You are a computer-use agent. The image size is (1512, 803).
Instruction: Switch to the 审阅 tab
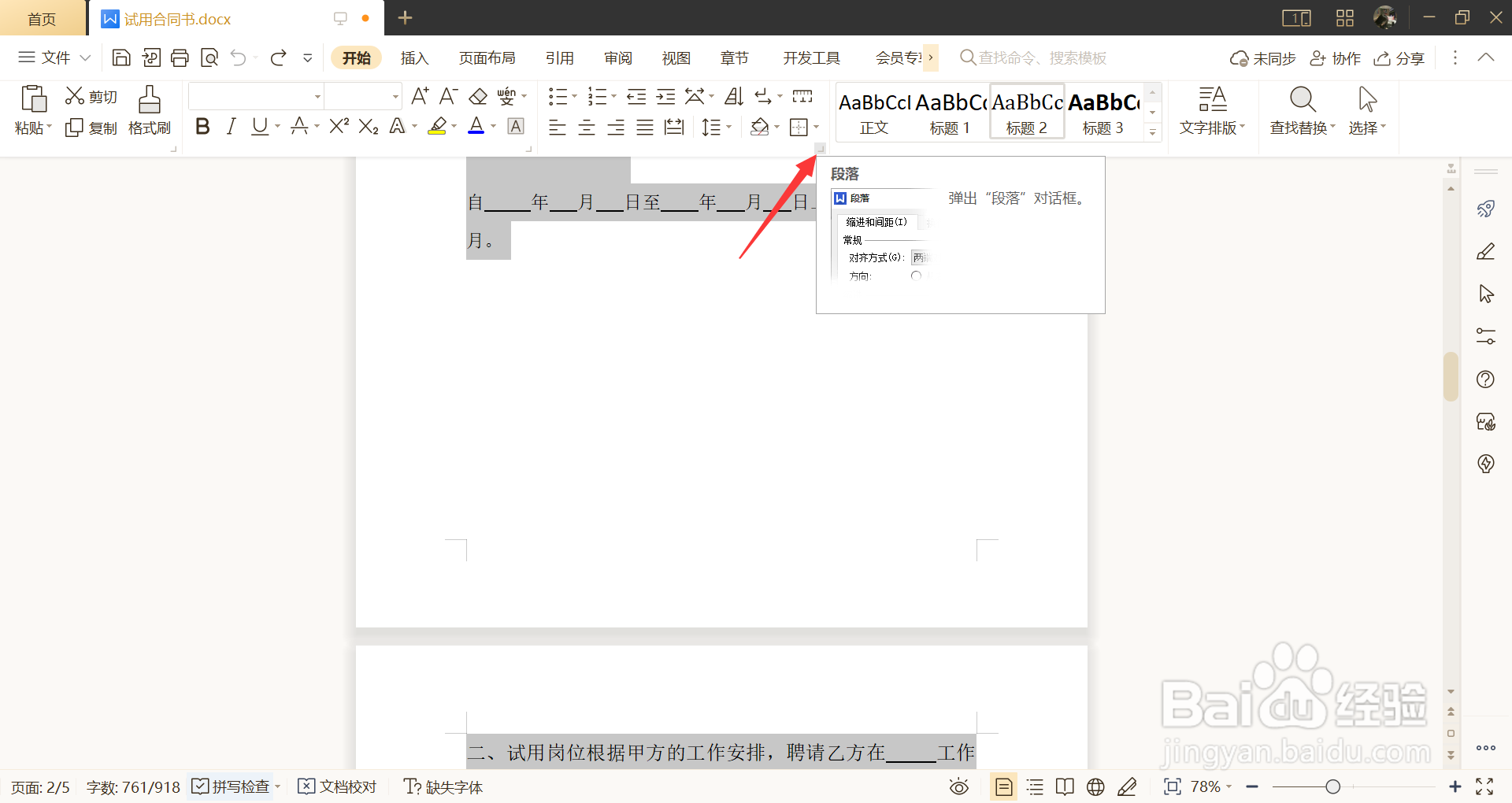(618, 57)
